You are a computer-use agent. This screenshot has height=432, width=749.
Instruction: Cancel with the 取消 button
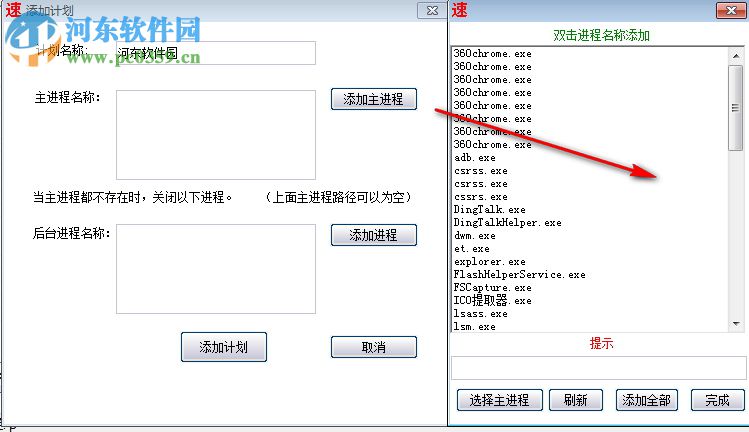(x=374, y=347)
